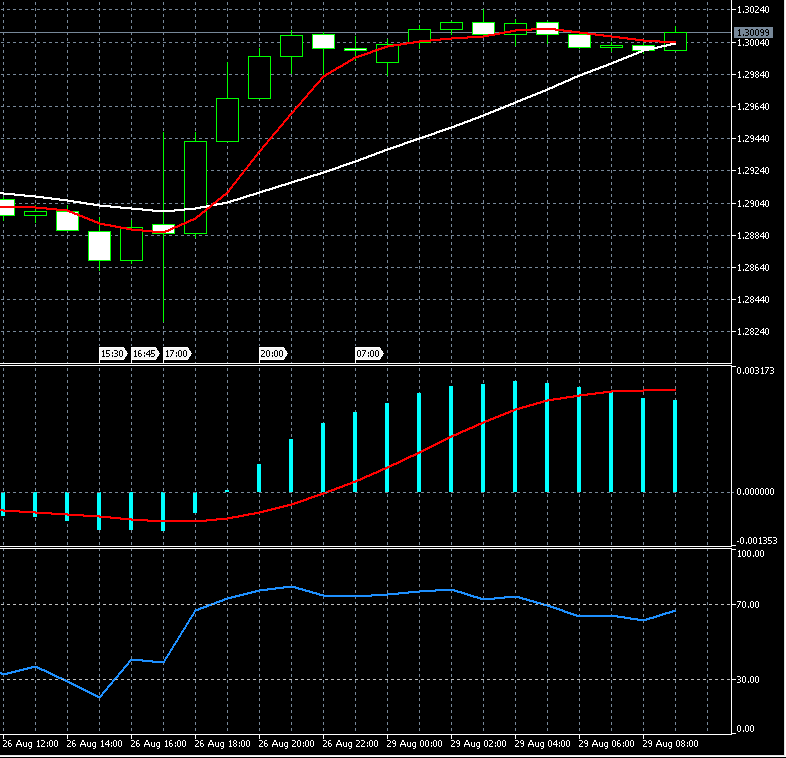Click the 1.28440 price axis label

pos(753,300)
